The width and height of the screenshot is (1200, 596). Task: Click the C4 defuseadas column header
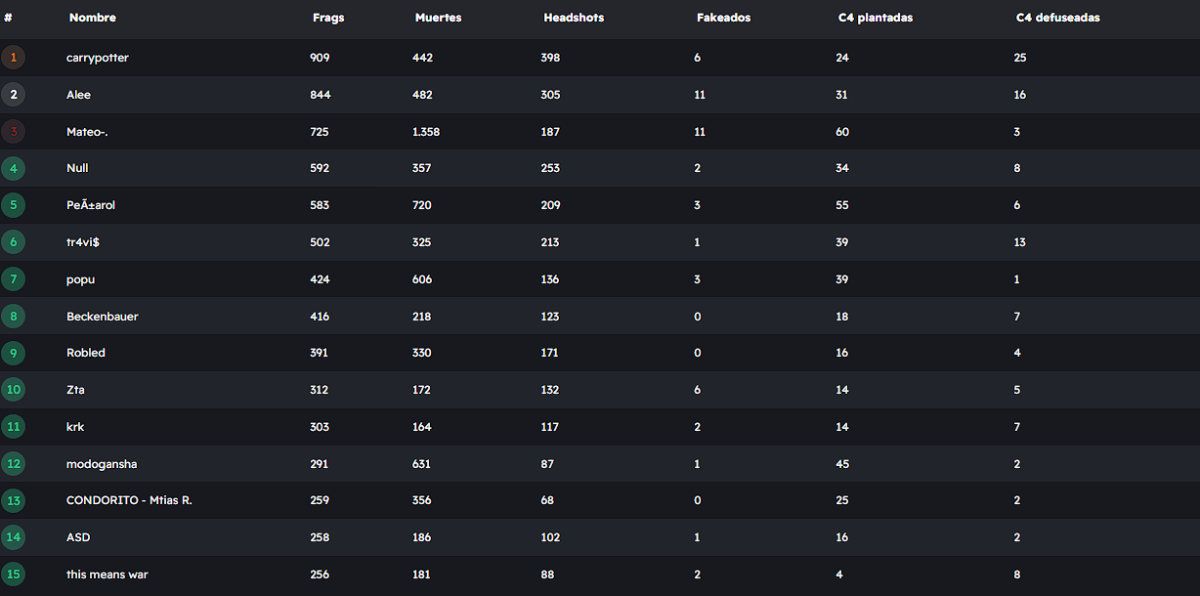click(x=1058, y=18)
